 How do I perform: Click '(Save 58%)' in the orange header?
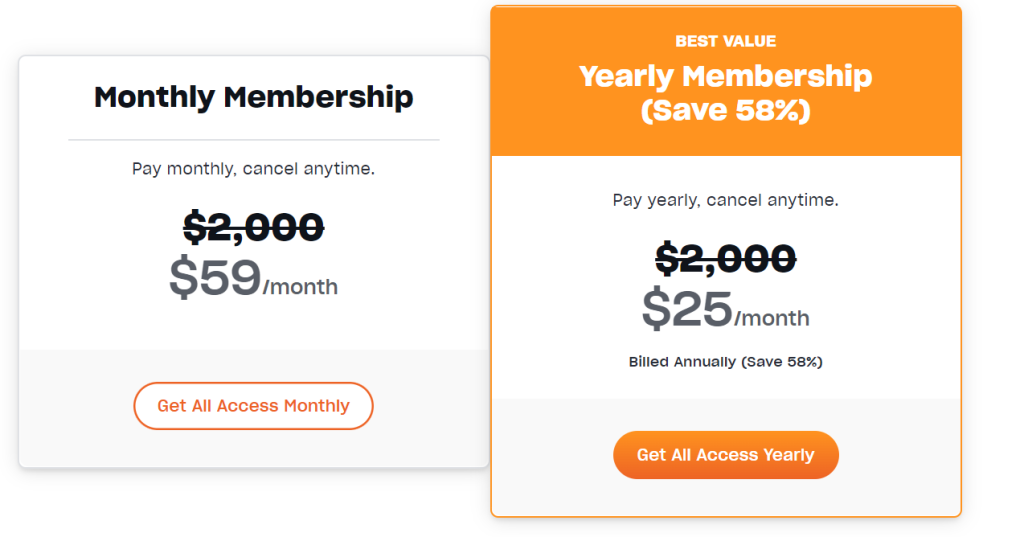point(726,110)
